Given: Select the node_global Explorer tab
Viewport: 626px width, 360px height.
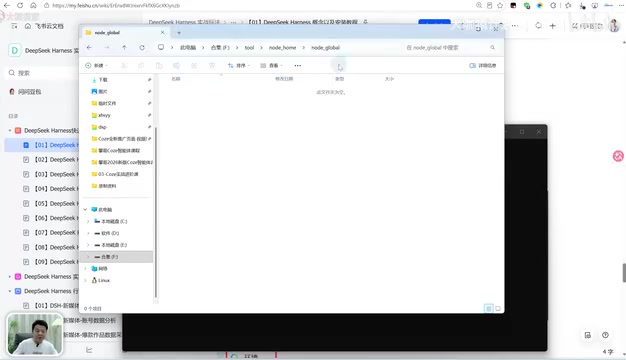Looking at the screenshot, I should pyautogui.click(x=125, y=33).
